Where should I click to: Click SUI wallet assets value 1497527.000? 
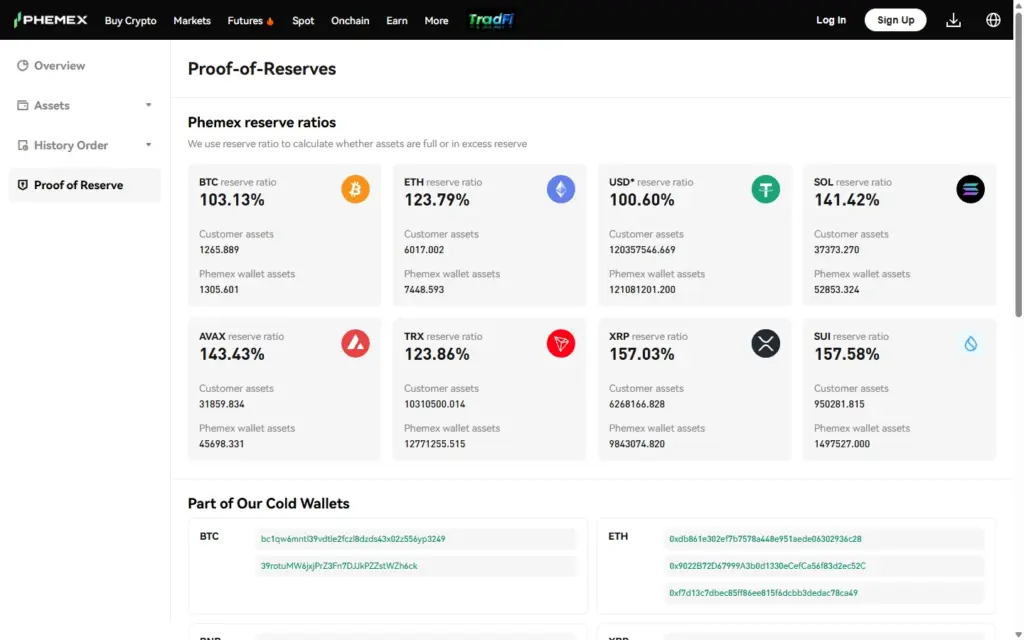click(x=842, y=443)
